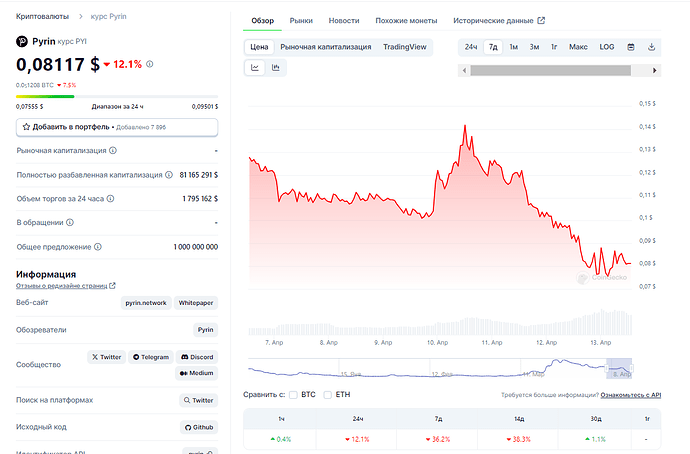Open Medium community link
Screen dimensions: 690x454
(x=196, y=373)
